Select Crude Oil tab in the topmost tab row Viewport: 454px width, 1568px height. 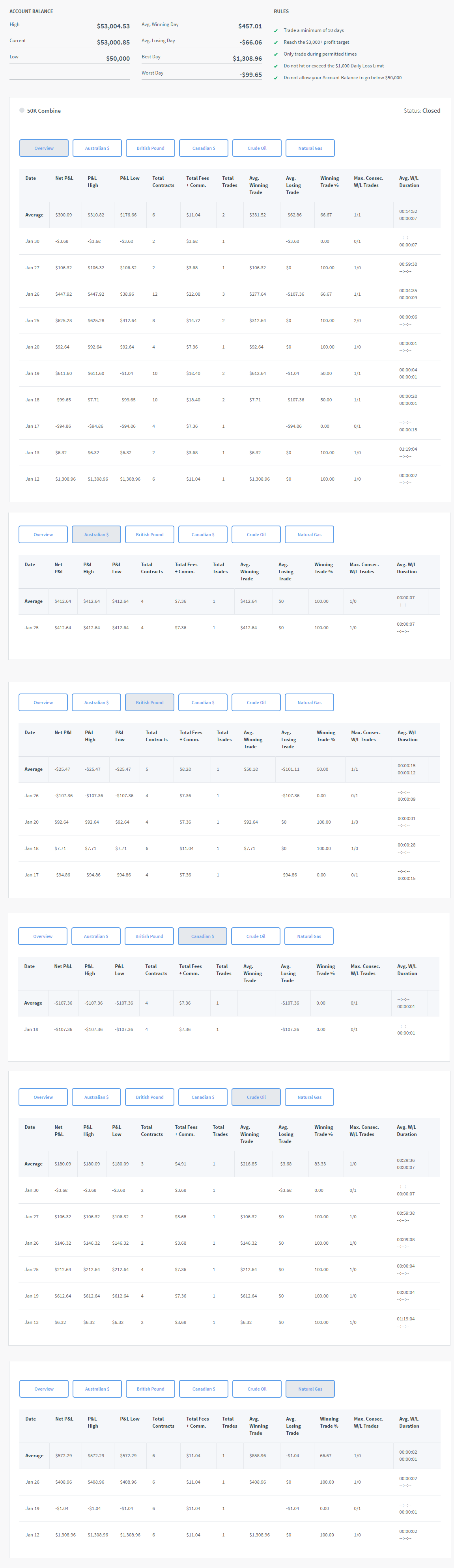click(x=257, y=148)
